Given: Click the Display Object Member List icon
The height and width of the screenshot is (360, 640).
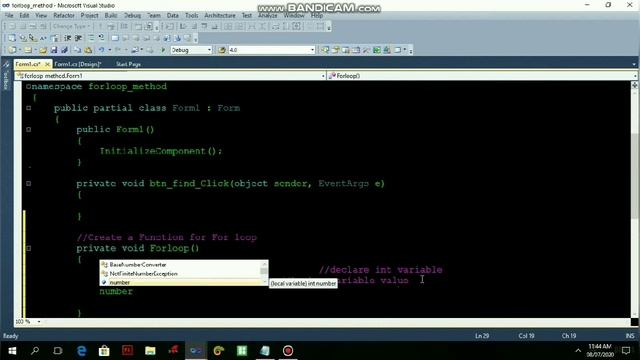Looking at the screenshot, I should pos(12,38).
